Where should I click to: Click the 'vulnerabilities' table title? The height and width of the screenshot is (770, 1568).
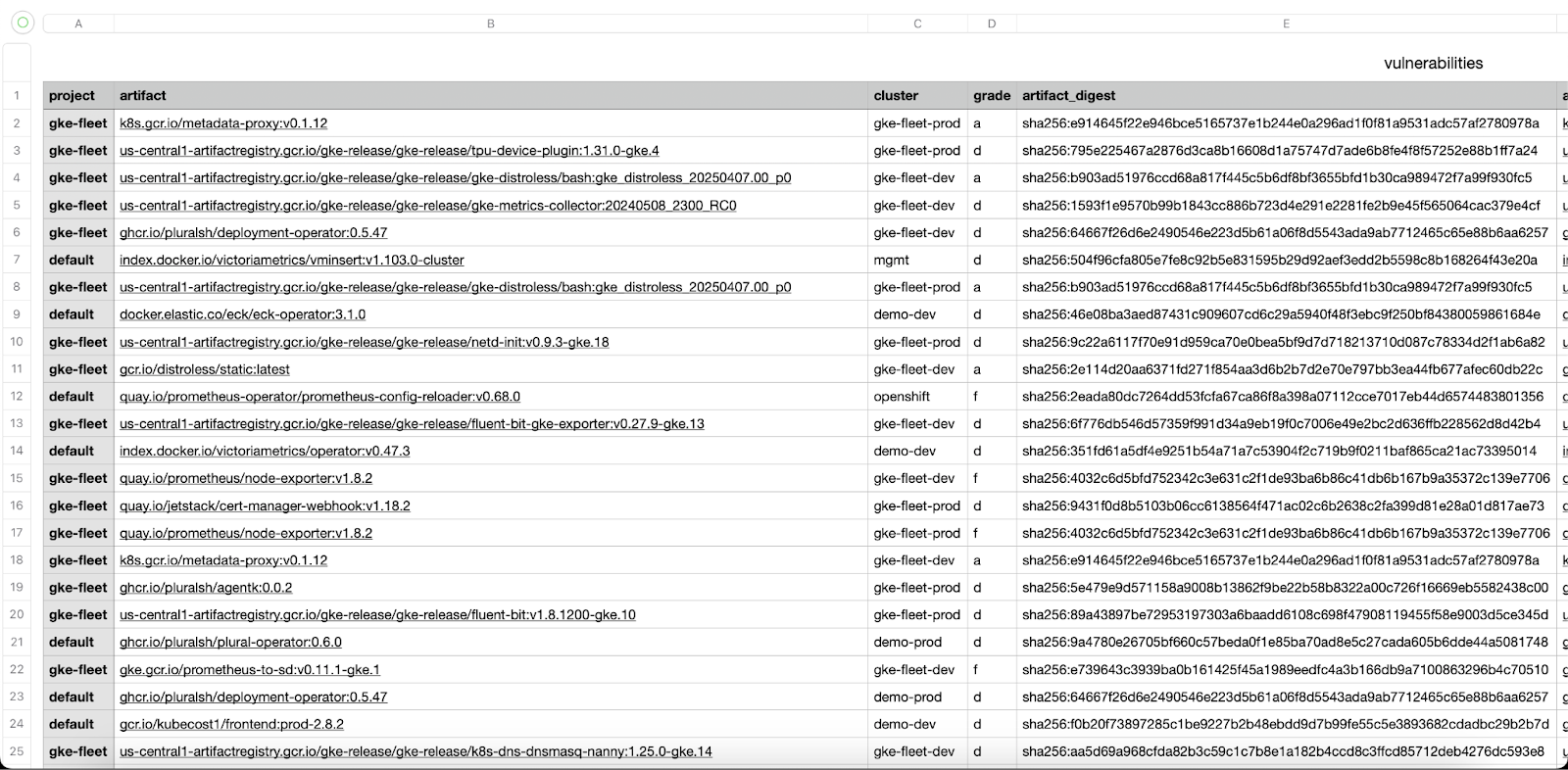[x=1433, y=63]
